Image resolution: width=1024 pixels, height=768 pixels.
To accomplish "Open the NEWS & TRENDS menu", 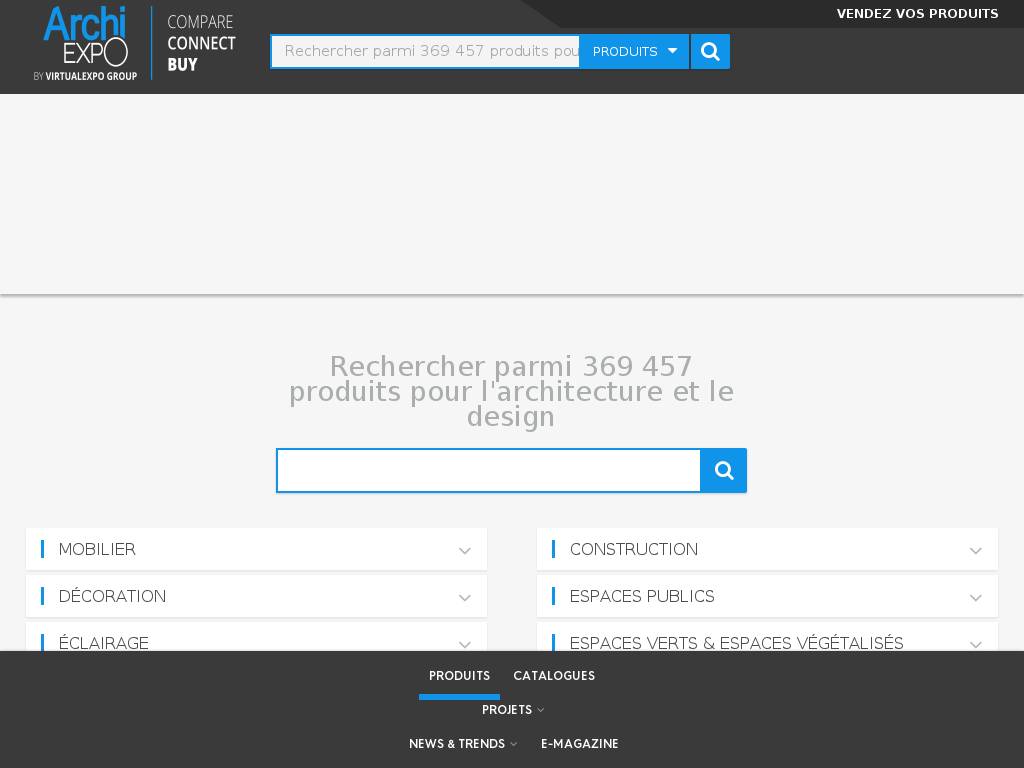I will [x=462, y=744].
